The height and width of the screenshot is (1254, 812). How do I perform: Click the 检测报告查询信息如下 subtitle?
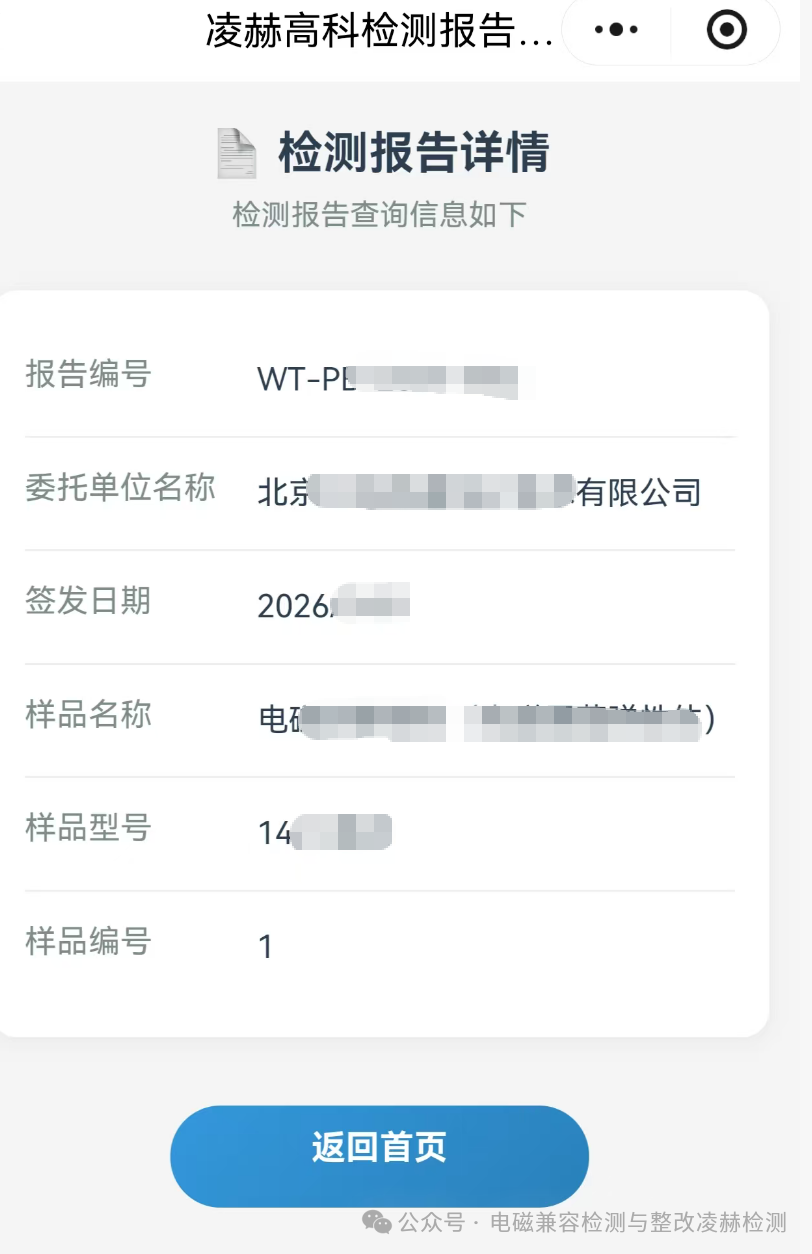(379, 214)
